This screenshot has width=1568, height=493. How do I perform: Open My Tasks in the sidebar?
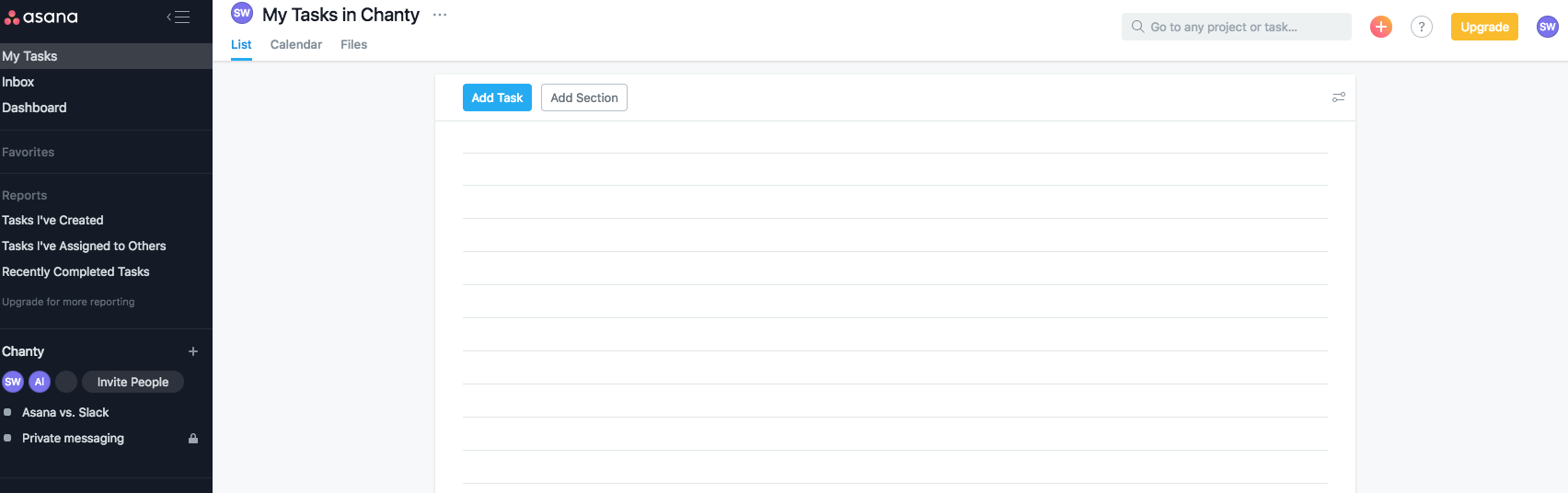coord(106,56)
